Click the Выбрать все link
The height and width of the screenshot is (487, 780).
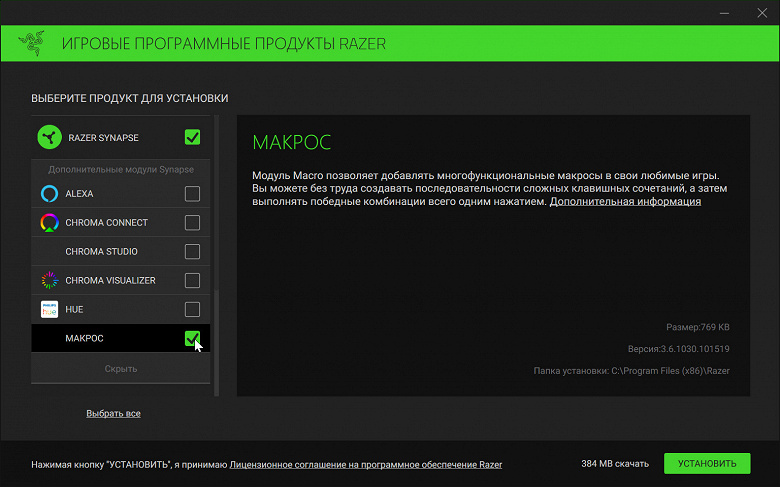click(x=113, y=413)
